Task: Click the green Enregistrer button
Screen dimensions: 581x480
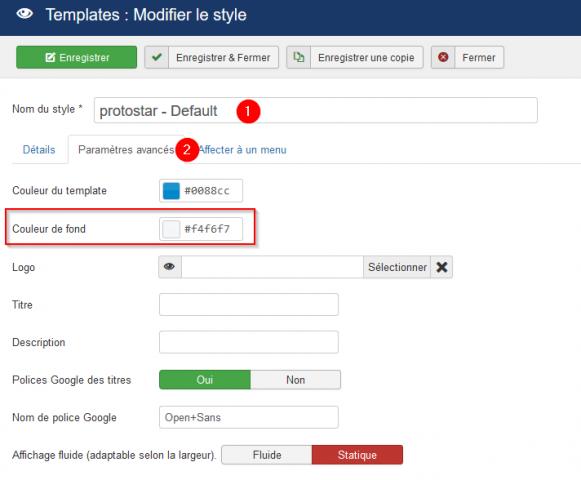Action: pos(76,57)
